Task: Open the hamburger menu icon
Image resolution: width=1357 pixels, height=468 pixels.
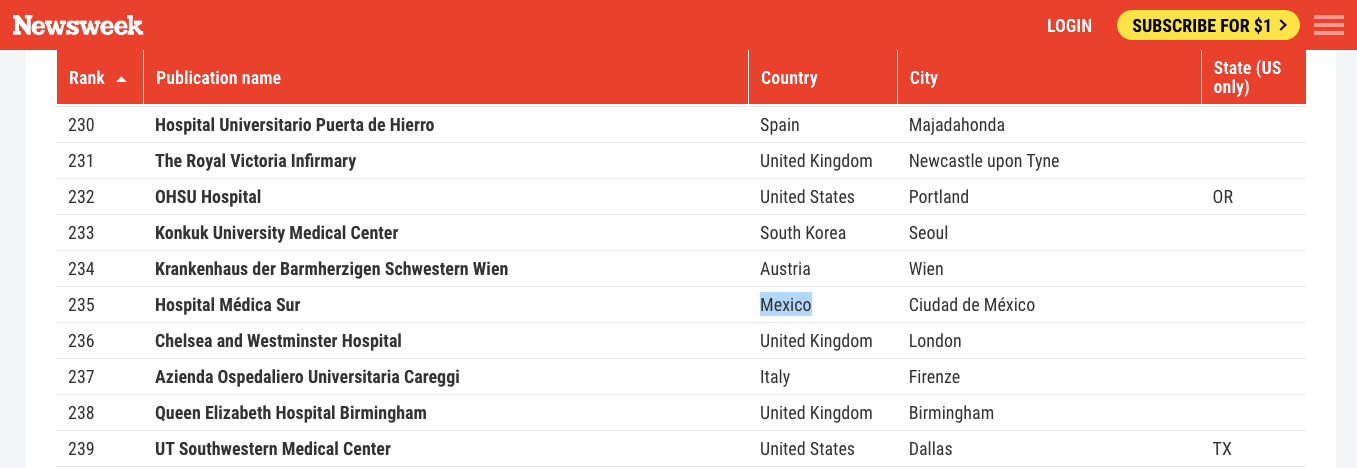Action: pyautogui.click(x=1328, y=25)
